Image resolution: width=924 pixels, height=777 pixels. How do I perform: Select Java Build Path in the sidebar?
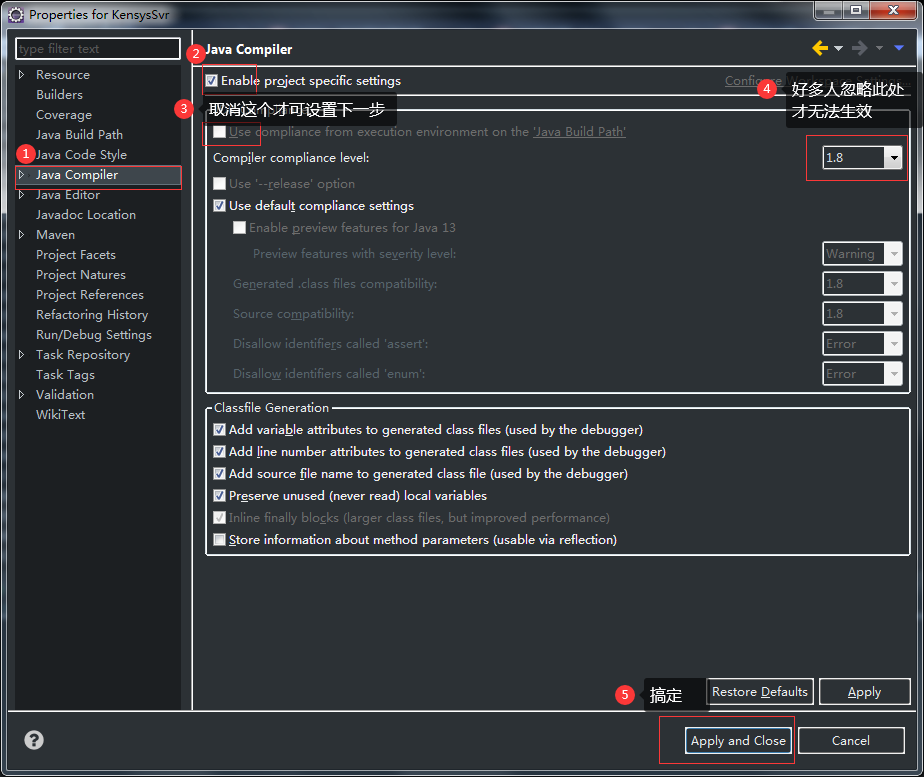[79, 134]
